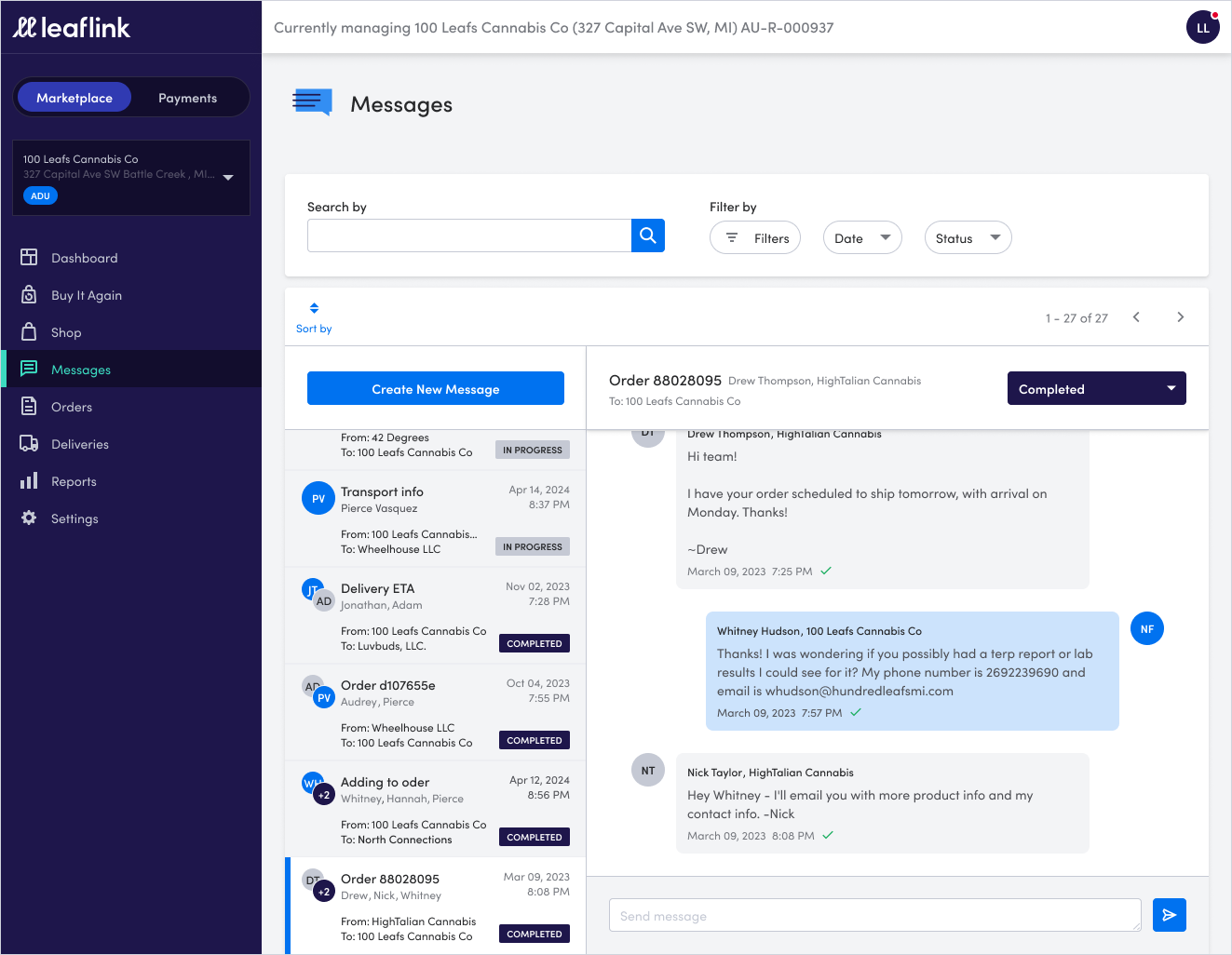Go to Buy It Again page
This screenshot has width=1232, height=955.
tap(131, 294)
